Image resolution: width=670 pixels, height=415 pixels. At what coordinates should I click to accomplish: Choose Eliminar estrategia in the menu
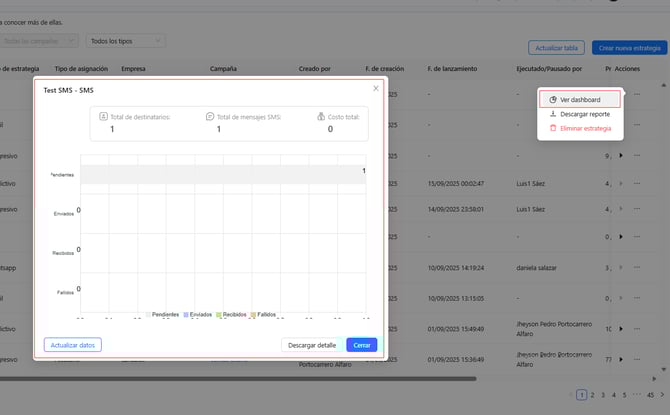(x=585, y=129)
